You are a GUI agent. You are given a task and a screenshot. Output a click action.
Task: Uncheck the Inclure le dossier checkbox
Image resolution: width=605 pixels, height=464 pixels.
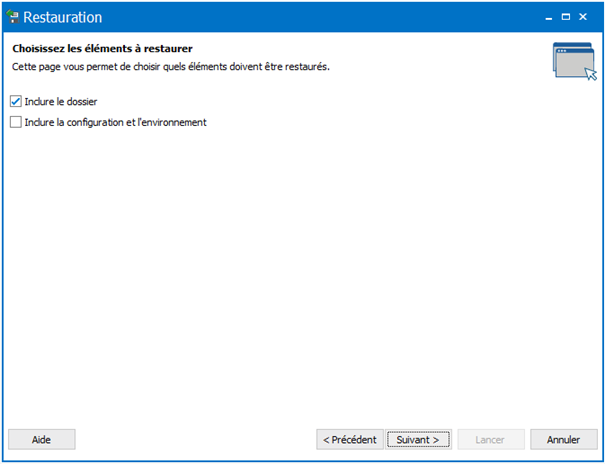pos(15,102)
